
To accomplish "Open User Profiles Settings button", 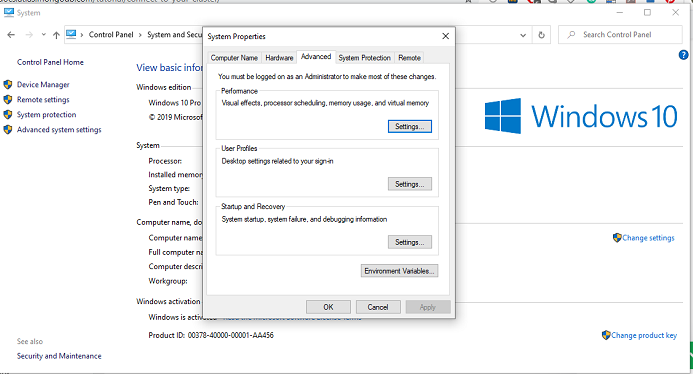I will (x=410, y=184).
